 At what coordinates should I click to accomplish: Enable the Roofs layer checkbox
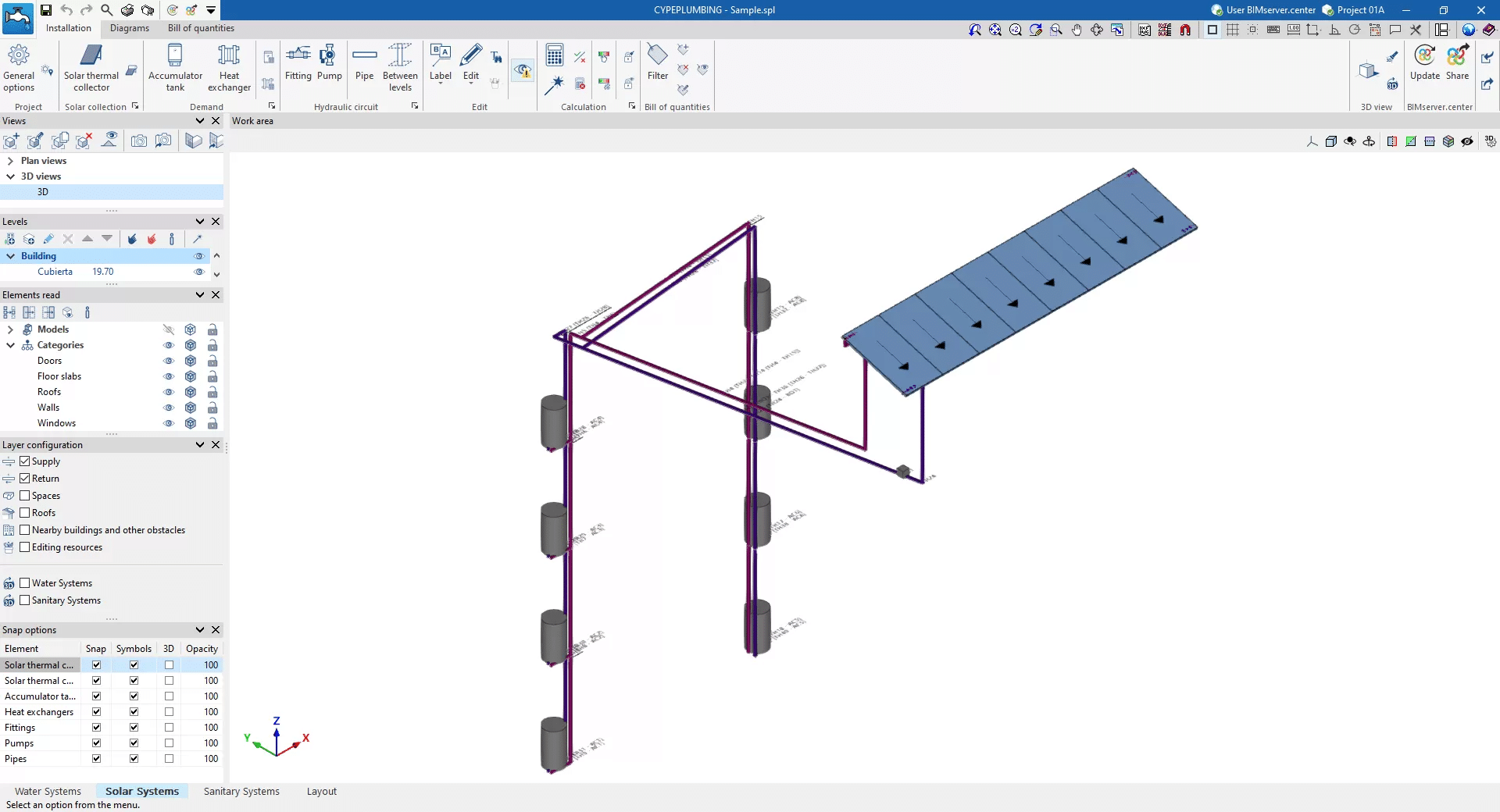[x=25, y=513]
